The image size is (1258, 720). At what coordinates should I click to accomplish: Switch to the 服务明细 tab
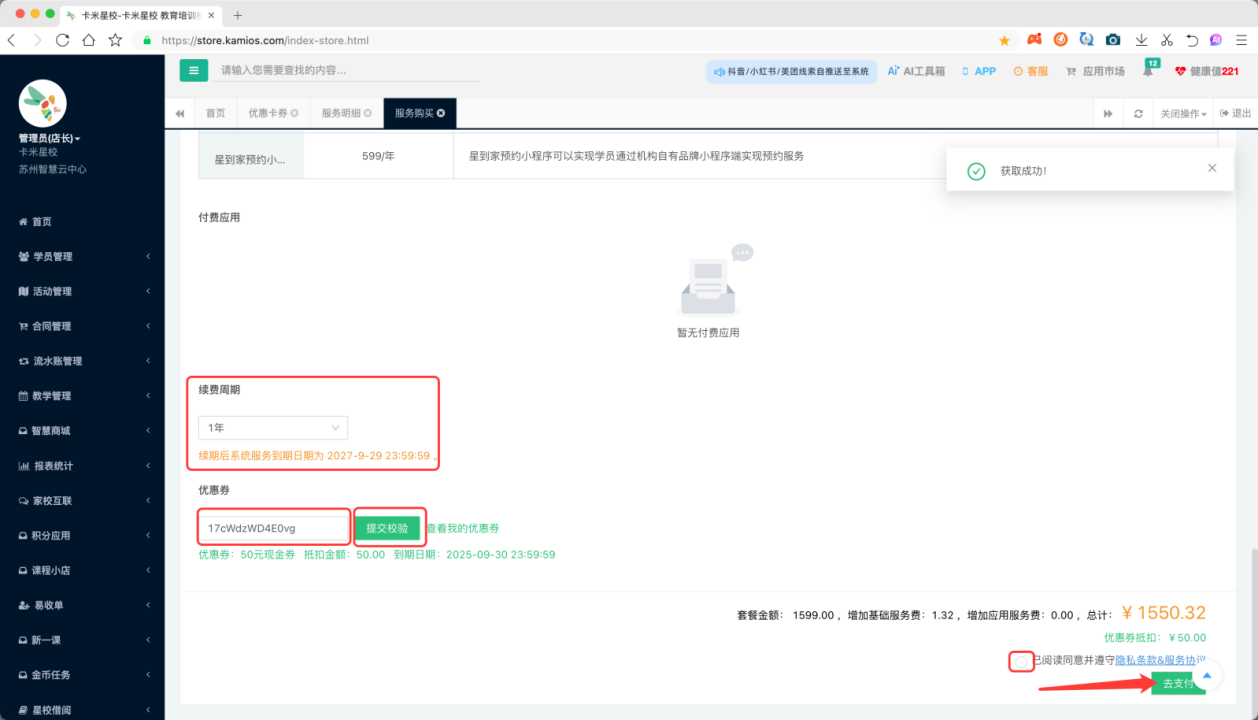346,114
